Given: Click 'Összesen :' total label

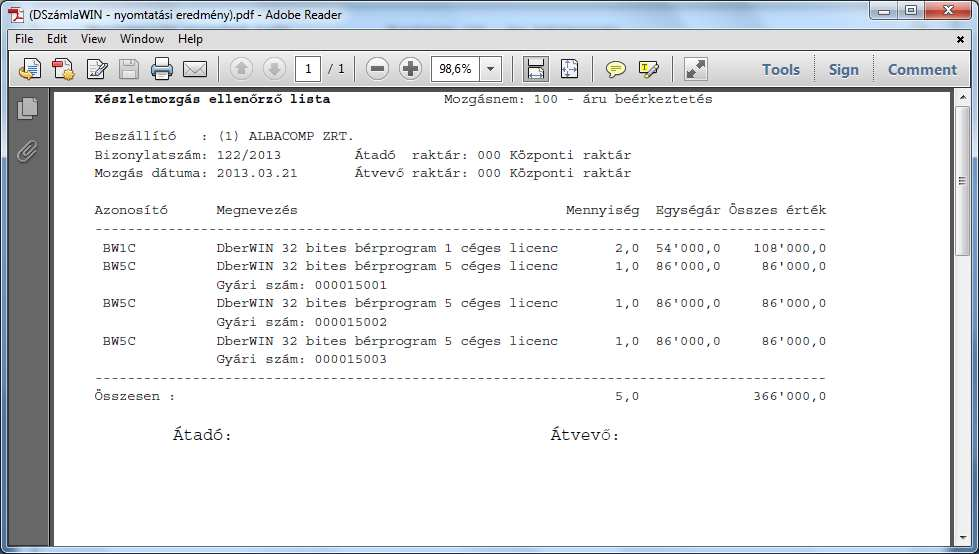Looking at the screenshot, I should pyautogui.click(x=135, y=396).
